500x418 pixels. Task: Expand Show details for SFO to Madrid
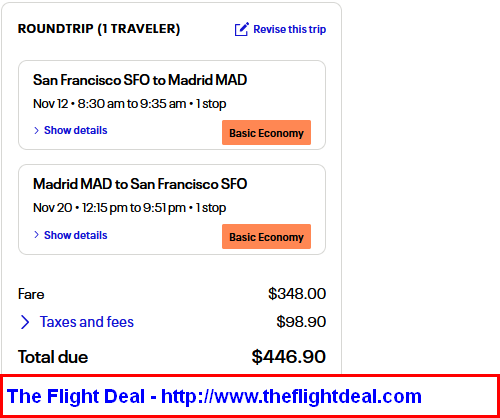pyautogui.click(x=76, y=130)
